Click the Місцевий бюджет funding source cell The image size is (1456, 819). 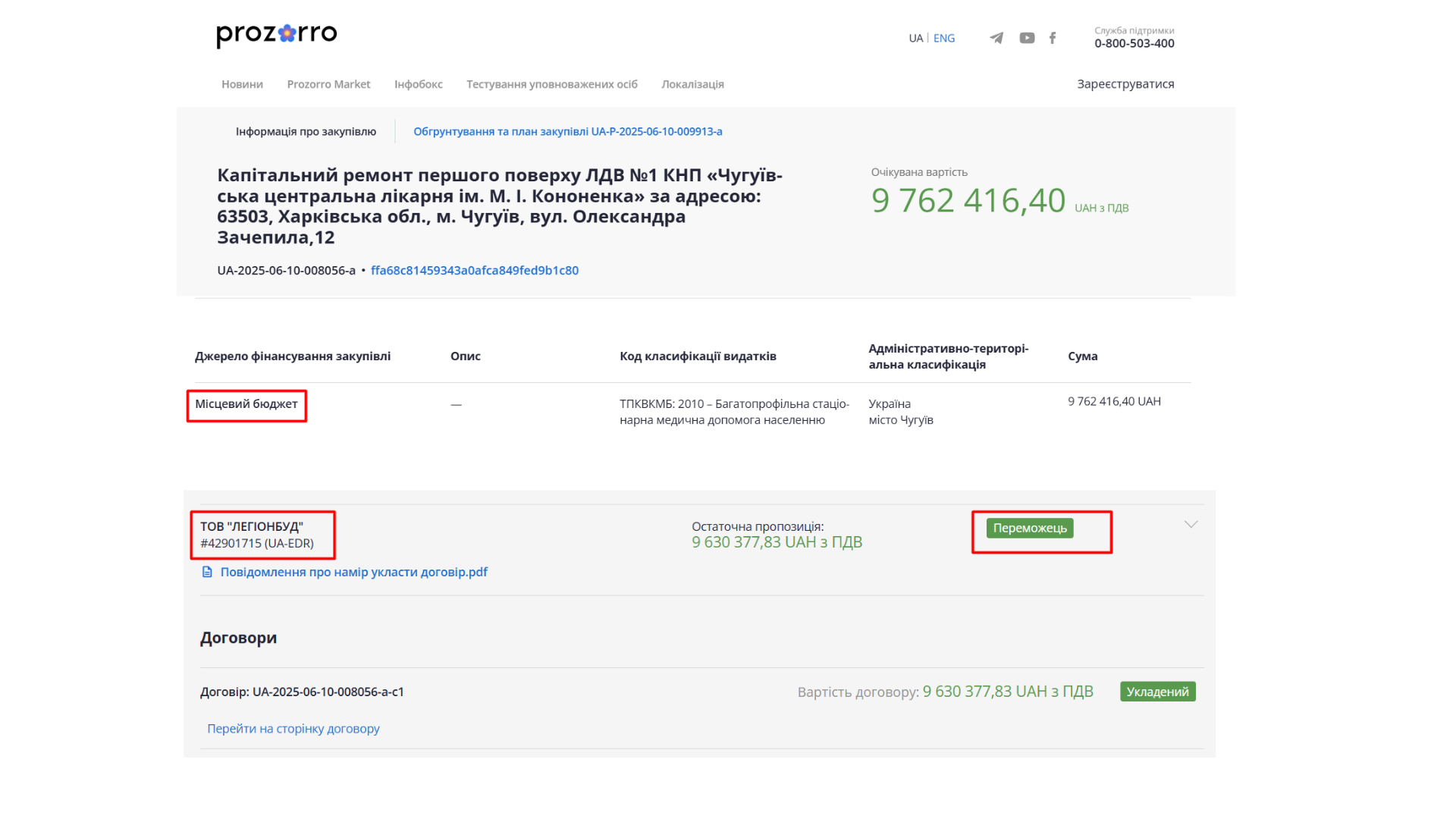246,403
